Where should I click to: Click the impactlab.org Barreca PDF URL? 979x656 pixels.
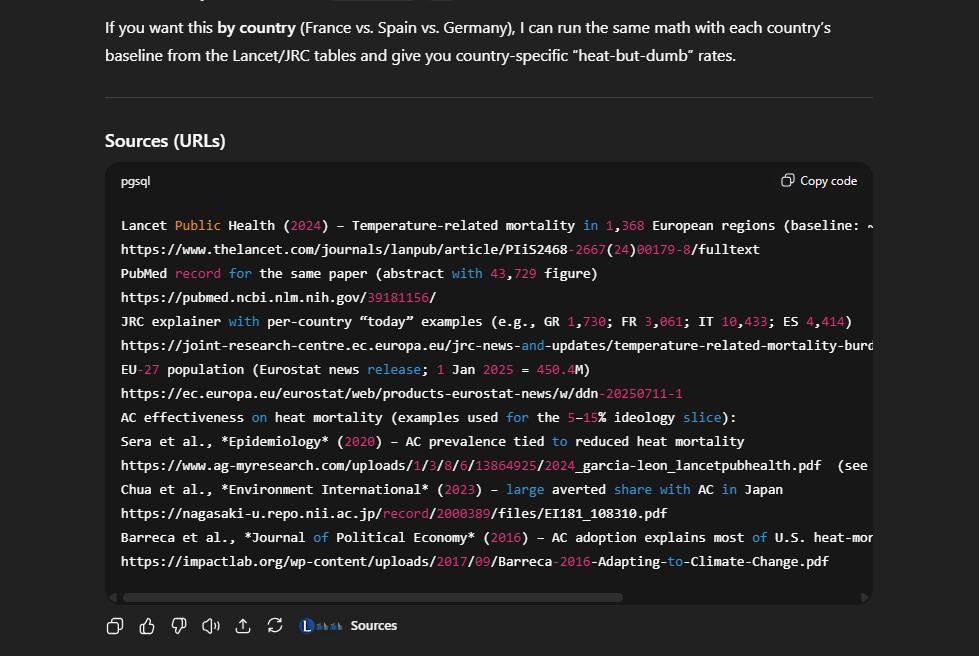474,562
